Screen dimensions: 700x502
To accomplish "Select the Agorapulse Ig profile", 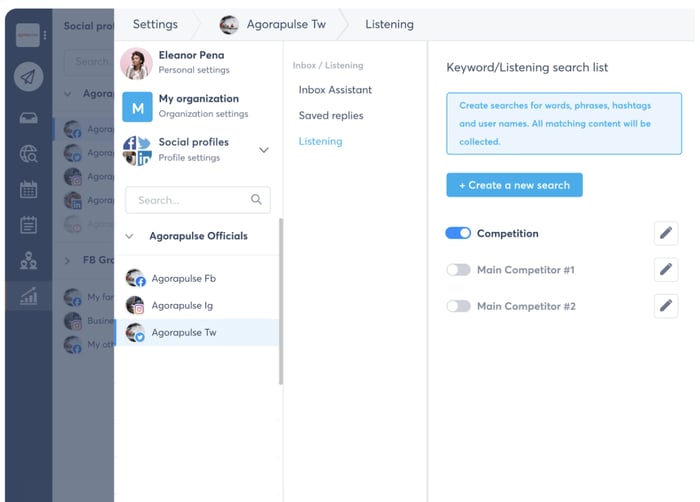I will (x=196, y=305).
